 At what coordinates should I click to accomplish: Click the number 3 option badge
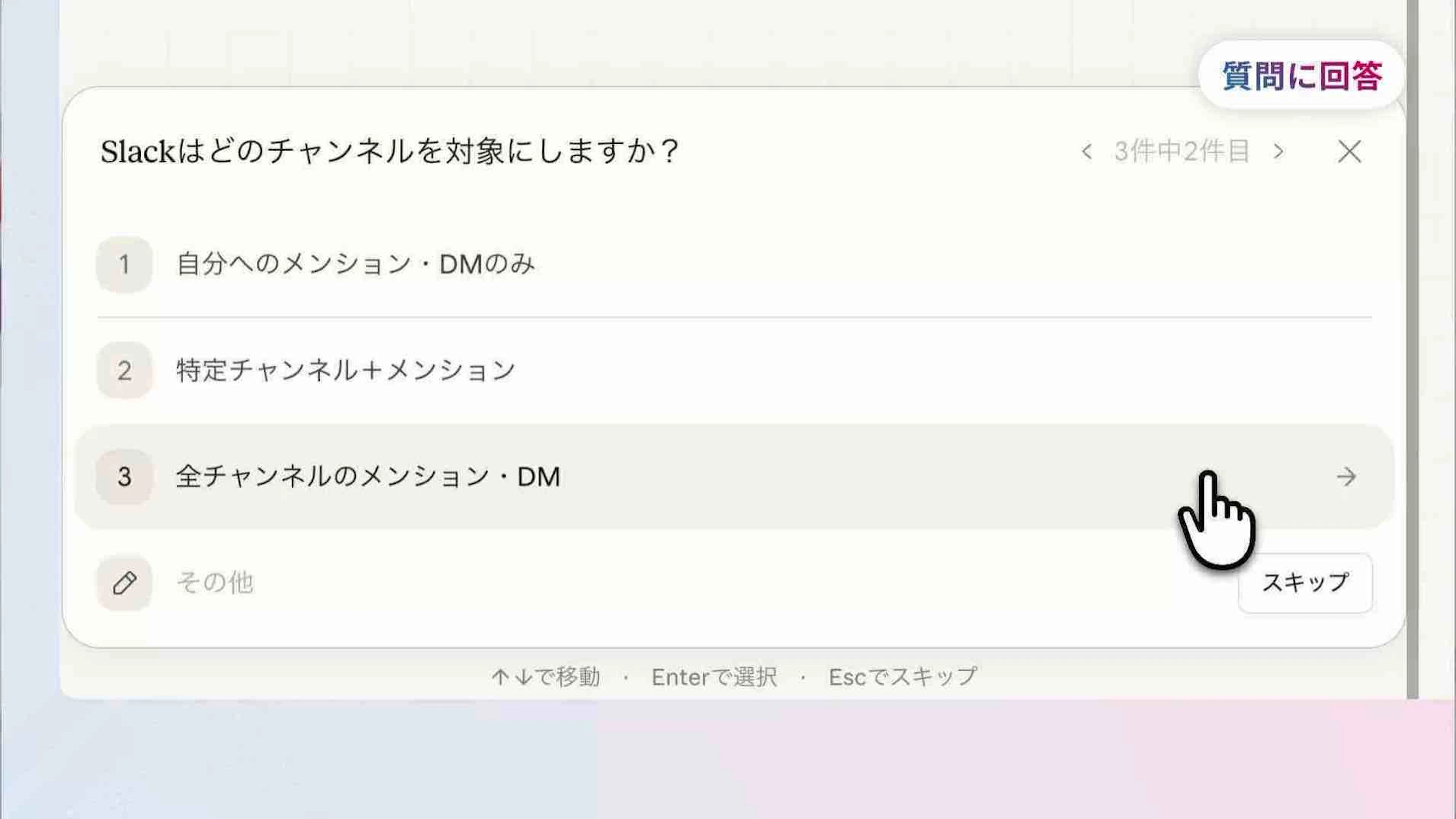point(124,476)
